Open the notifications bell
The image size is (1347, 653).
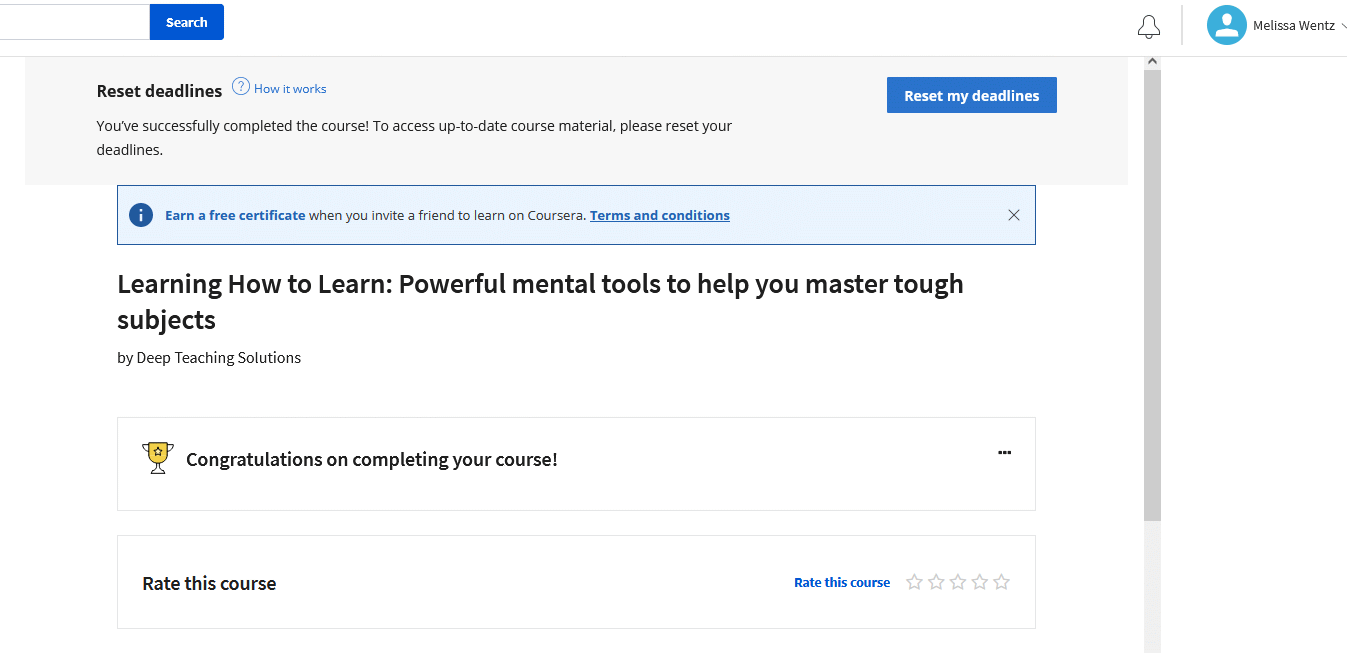[x=1149, y=27]
